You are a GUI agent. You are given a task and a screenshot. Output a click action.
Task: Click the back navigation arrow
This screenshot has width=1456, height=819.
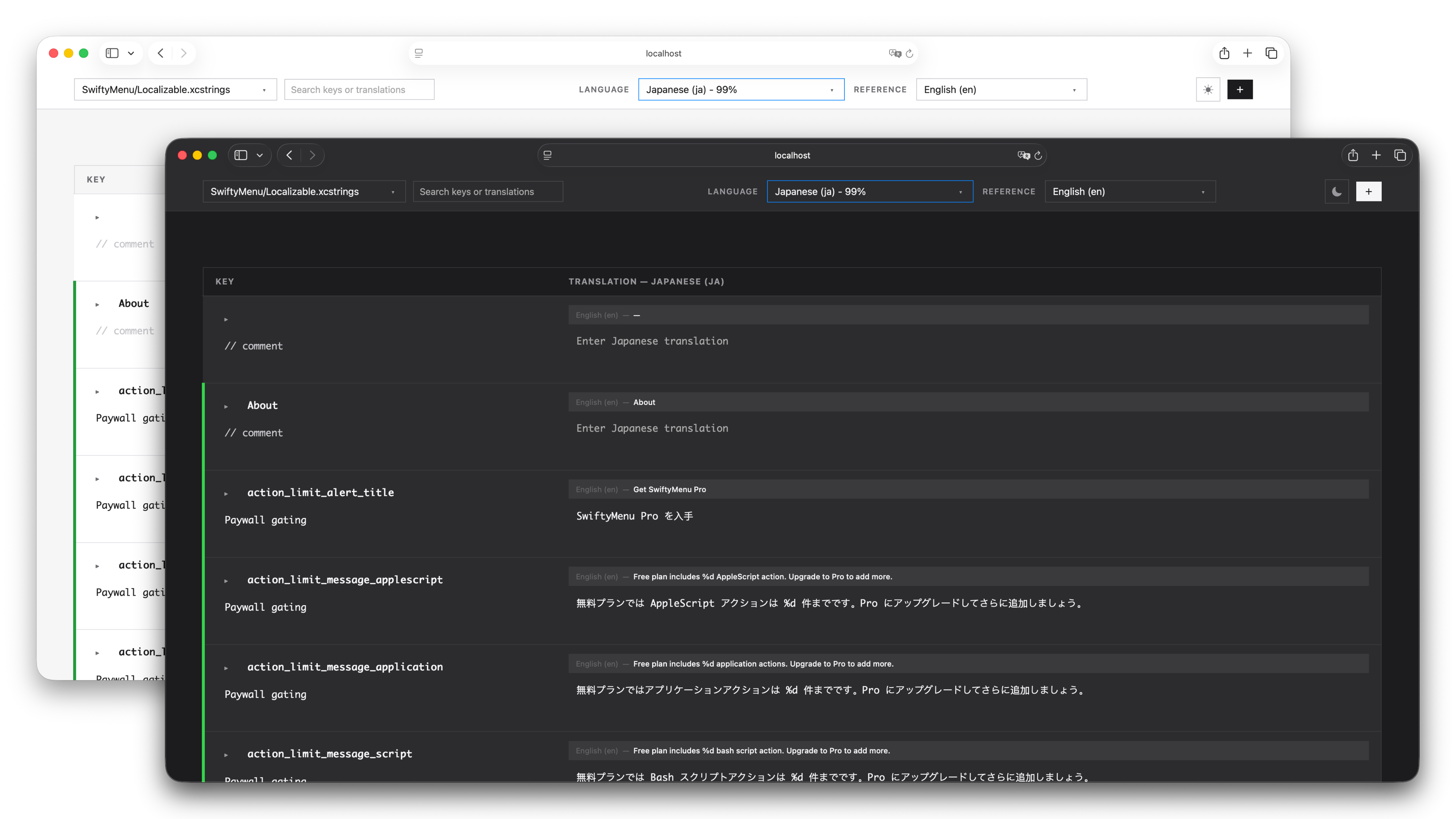289,155
